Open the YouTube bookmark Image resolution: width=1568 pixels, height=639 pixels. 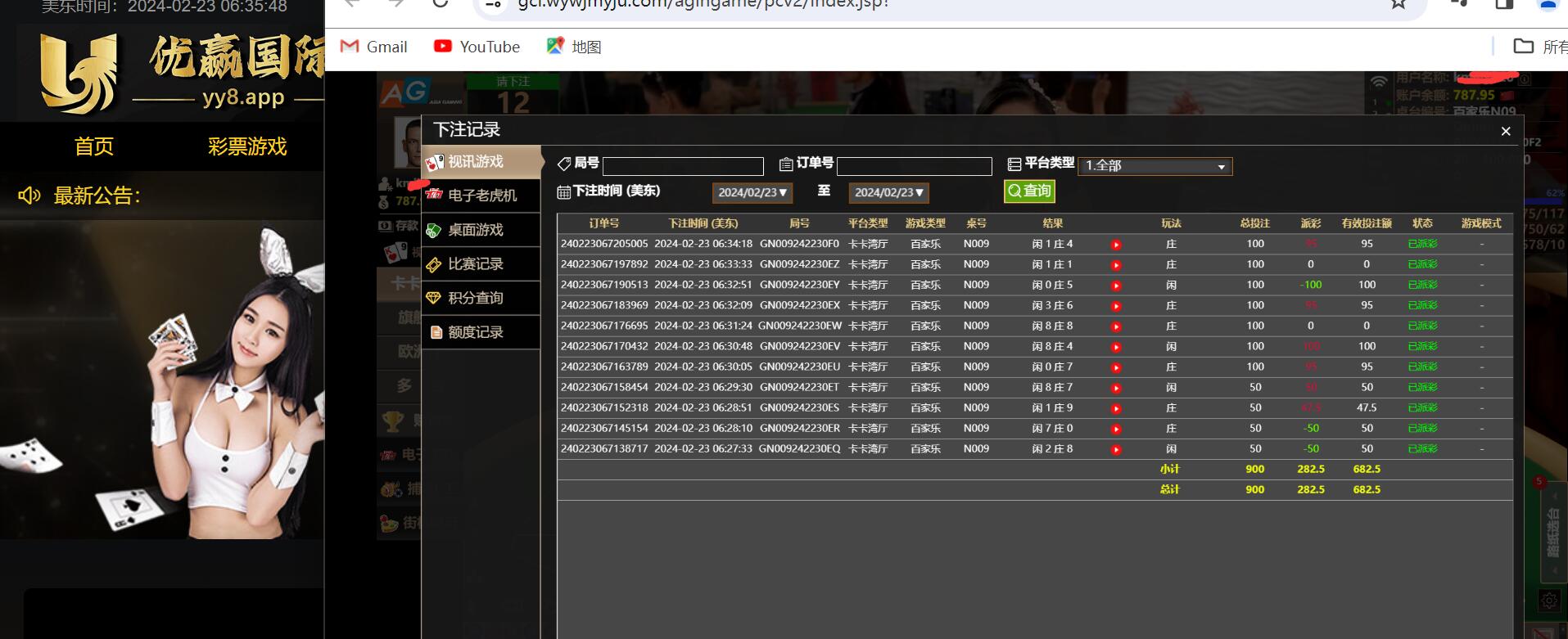(x=477, y=47)
